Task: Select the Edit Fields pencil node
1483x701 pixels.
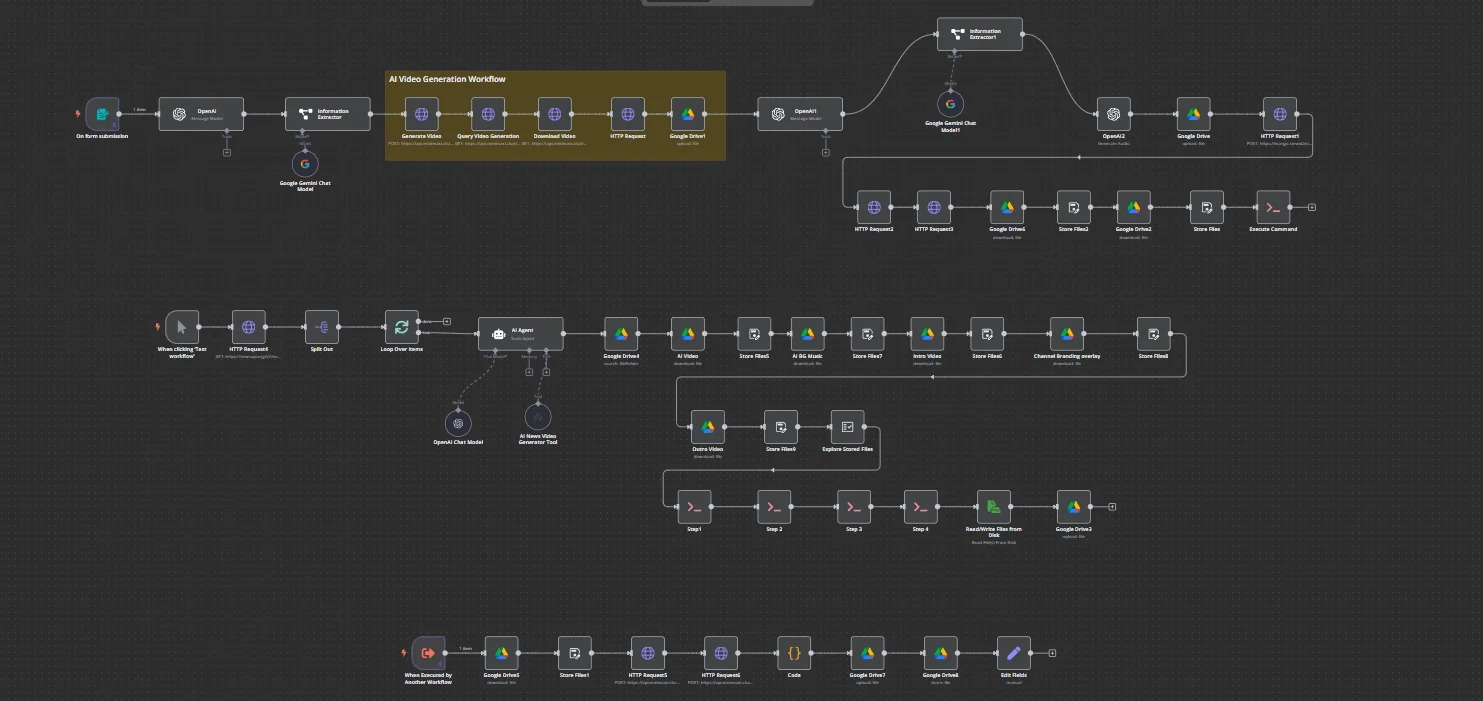Action: click(1013, 653)
